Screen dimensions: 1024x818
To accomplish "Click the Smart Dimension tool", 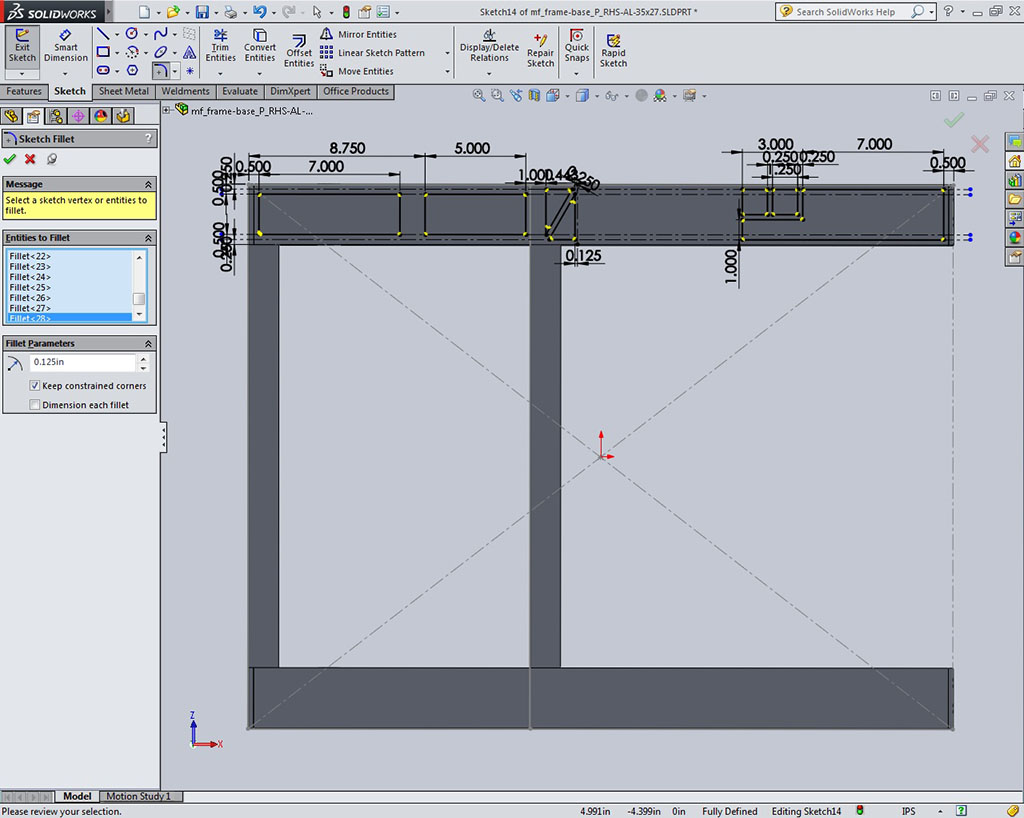I will pyautogui.click(x=65, y=46).
